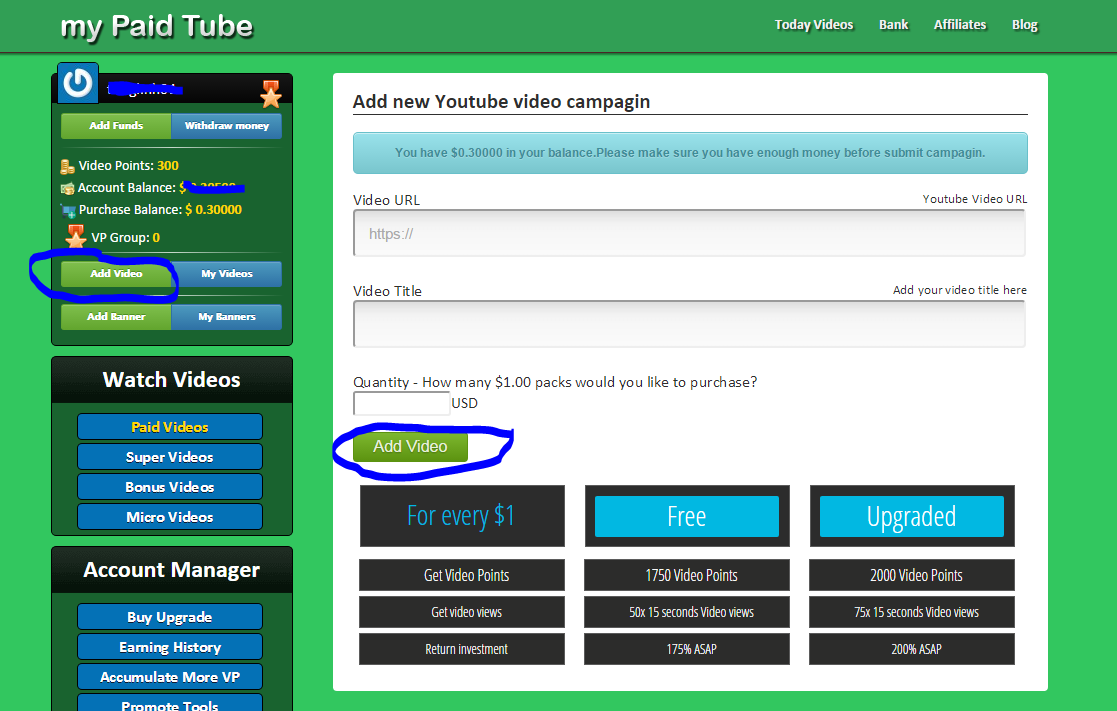Click the Add new Youtube video campagin heading
The height and width of the screenshot is (711, 1117).
click(x=502, y=102)
